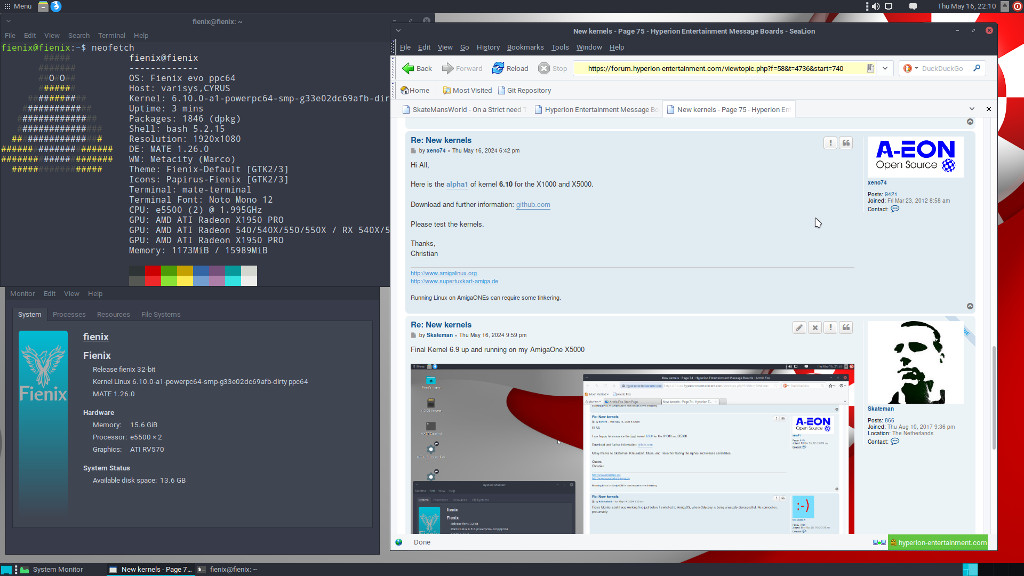This screenshot has height=576, width=1024.
Task: Click the red color block in neofetch output
Action: (x=152, y=276)
